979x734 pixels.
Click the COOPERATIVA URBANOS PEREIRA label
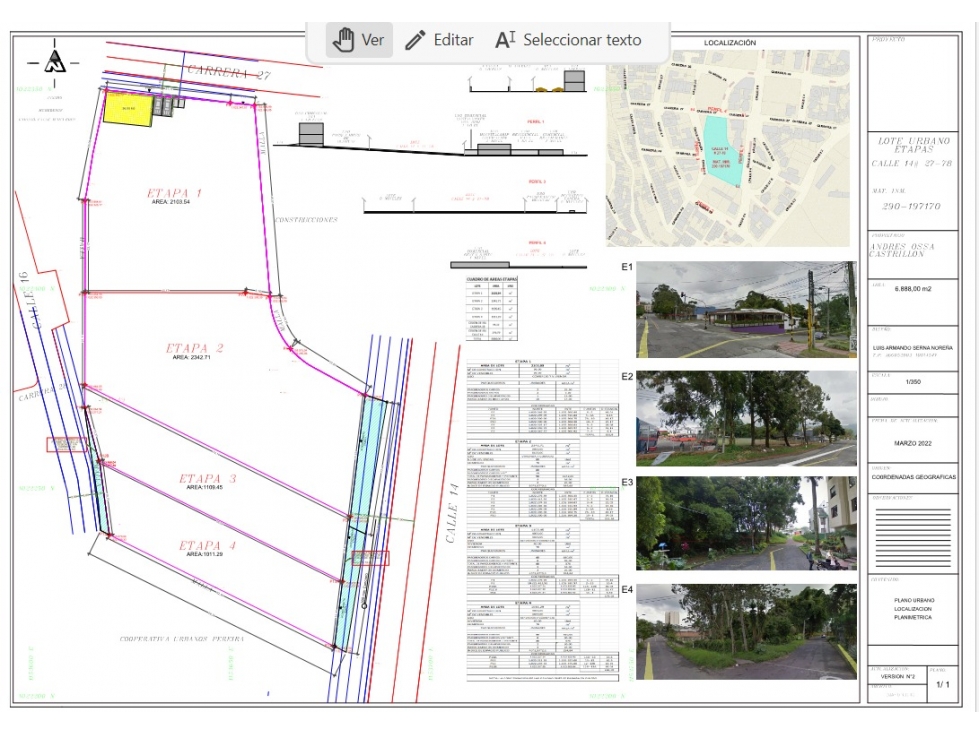[x=182, y=639]
